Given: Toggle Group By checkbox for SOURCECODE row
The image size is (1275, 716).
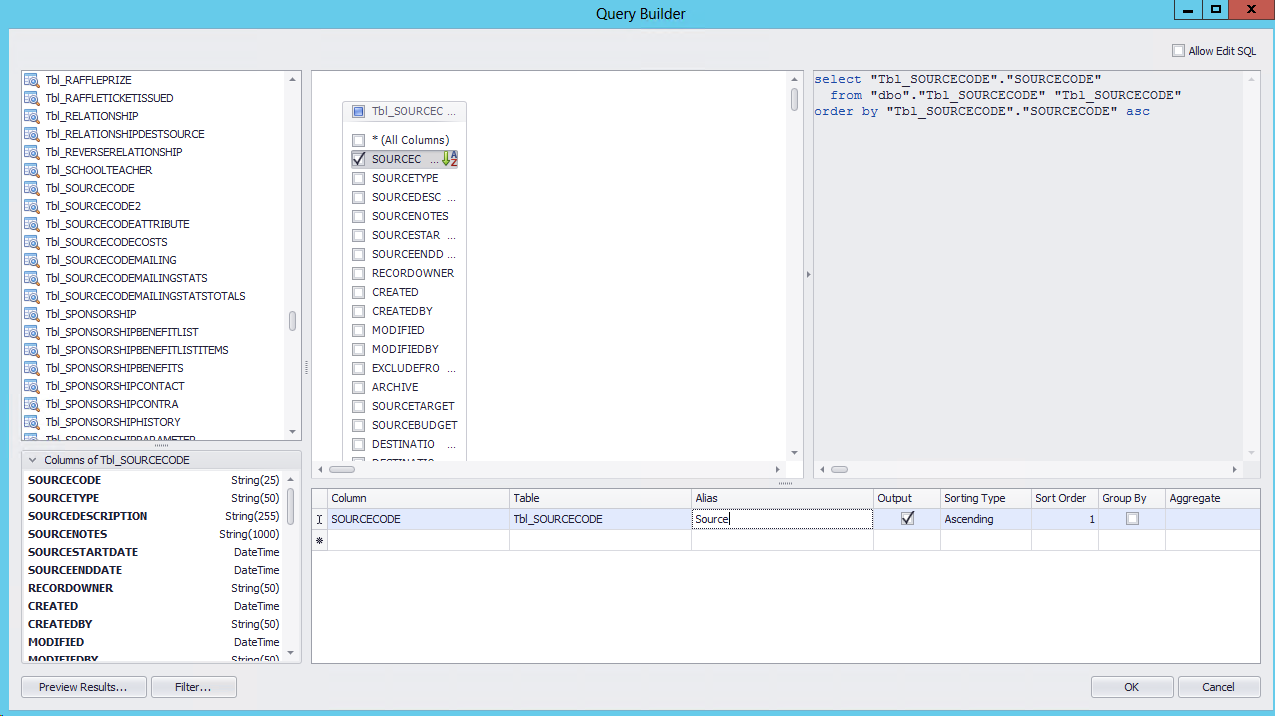Looking at the screenshot, I should pyautogui.click(x=1132, y=519).
